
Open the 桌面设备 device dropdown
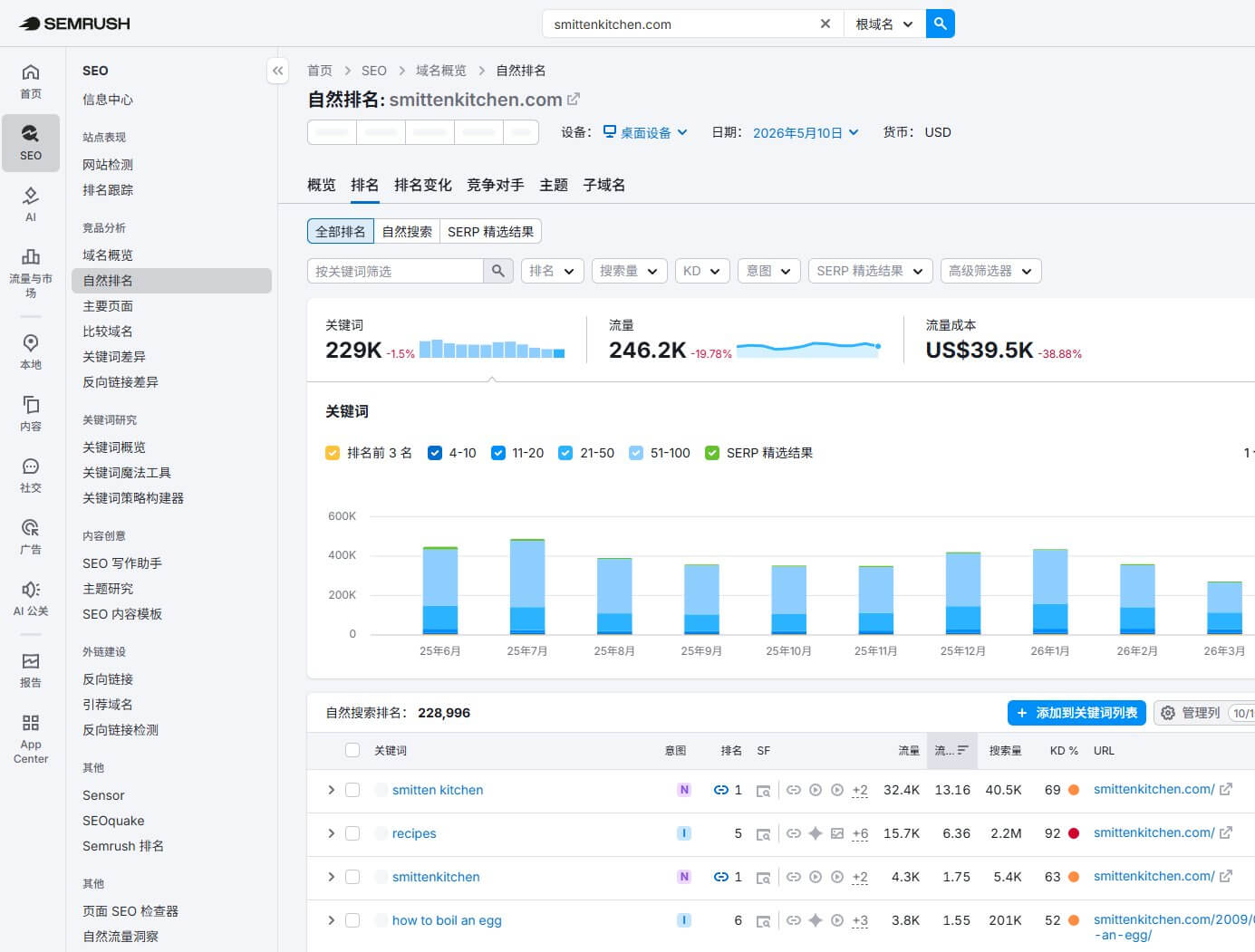[645, 132]
